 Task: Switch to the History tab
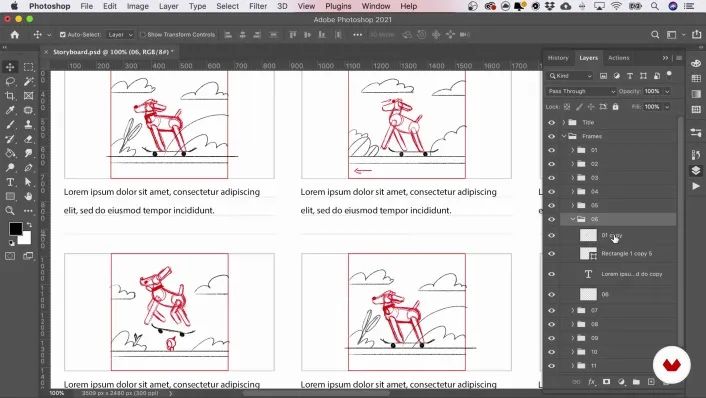point(558,58)
